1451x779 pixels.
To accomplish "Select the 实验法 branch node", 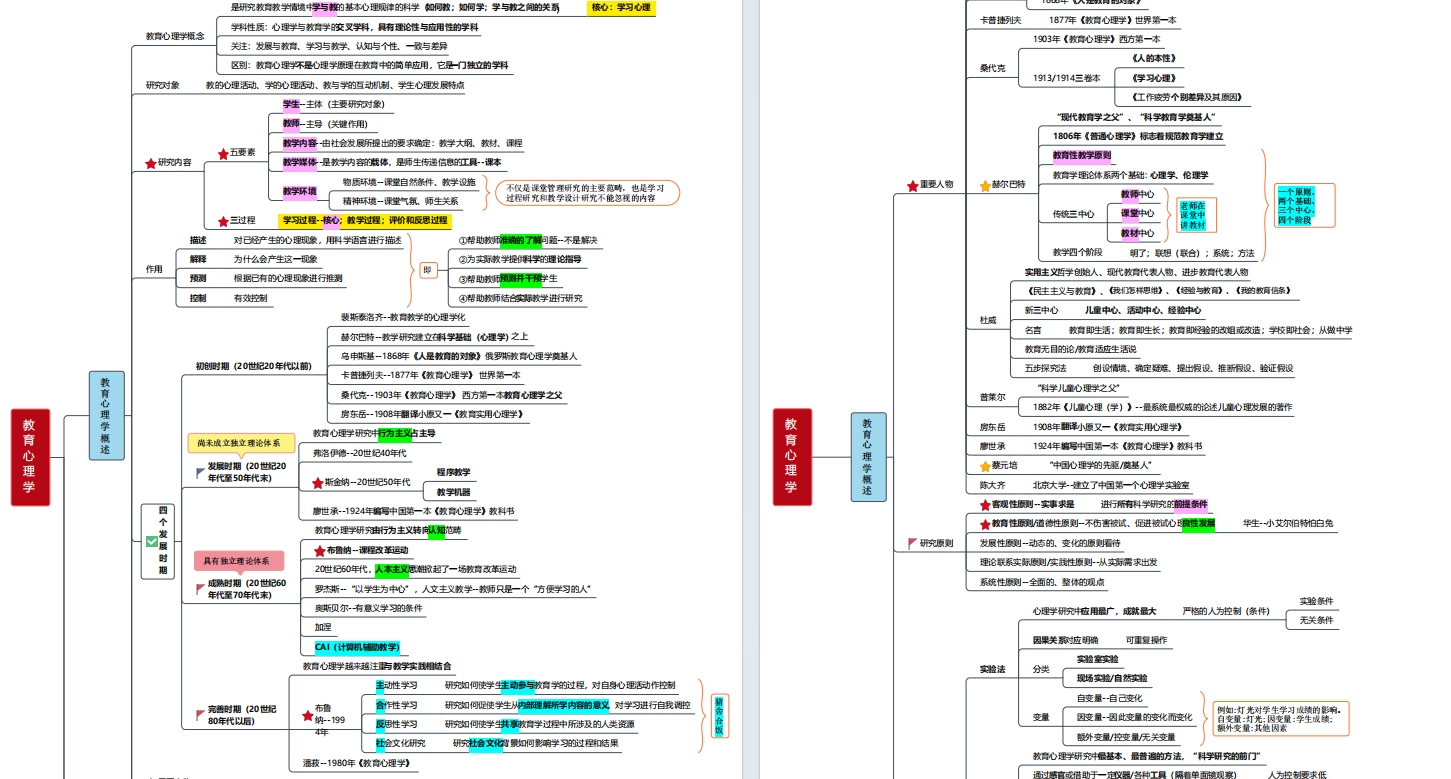I will pyautogui.click(x=992, y=668).
